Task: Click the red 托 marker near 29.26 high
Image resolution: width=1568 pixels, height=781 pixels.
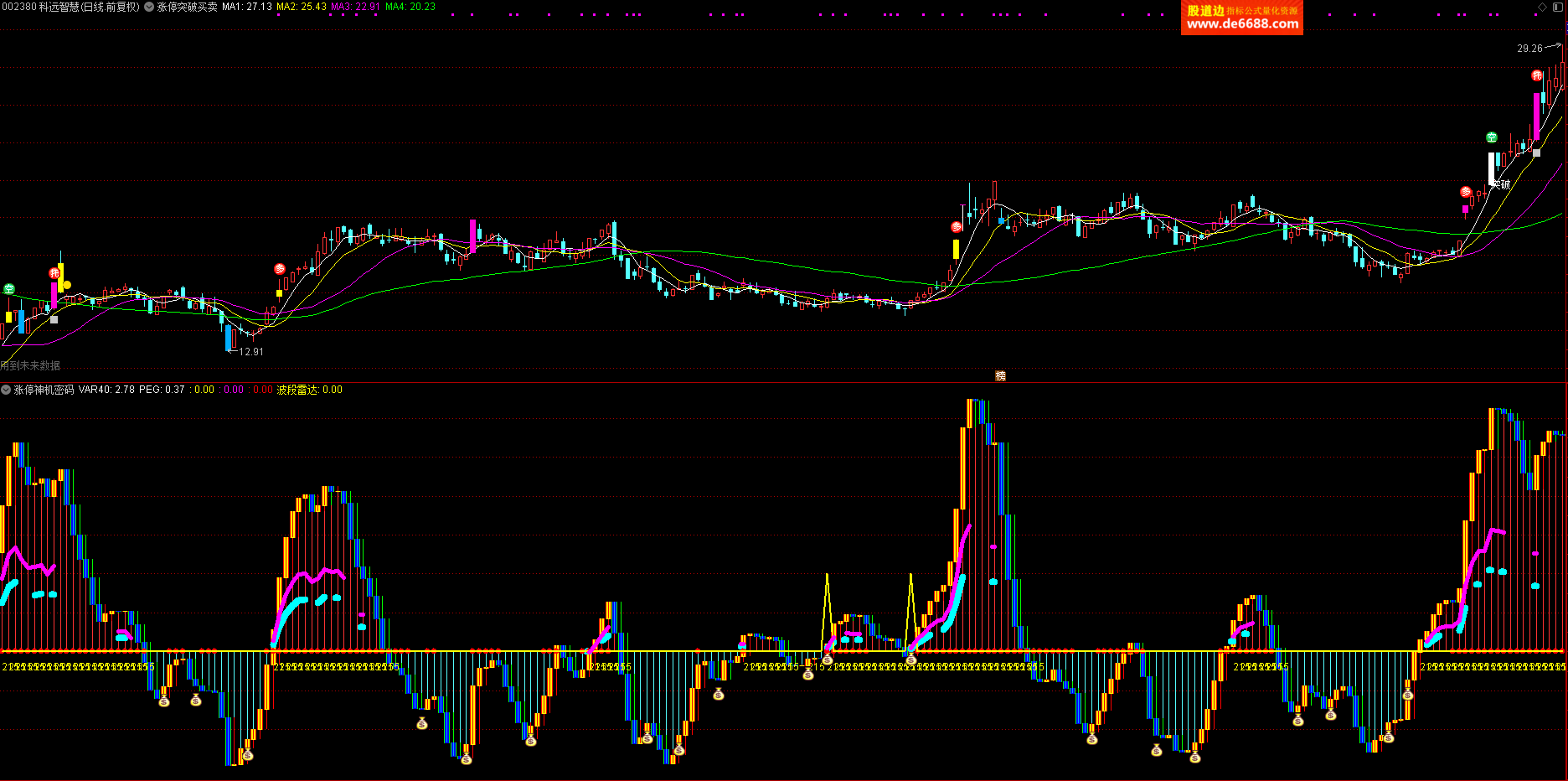Action: pyautogui.click(x=1537, y=75)
